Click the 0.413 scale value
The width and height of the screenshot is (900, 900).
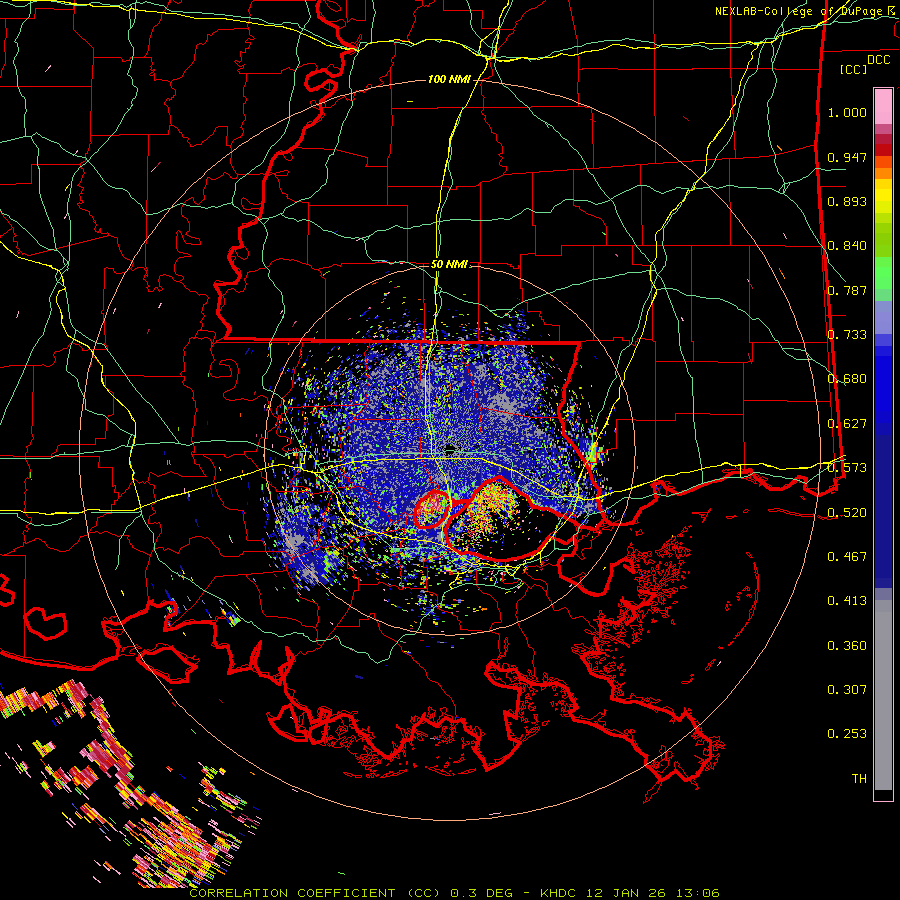point(847,601)
